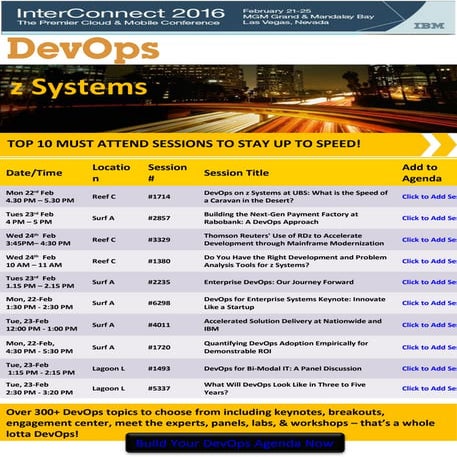Click the Add to Agenda column header

pyautogui.click(x=422, y=173)
